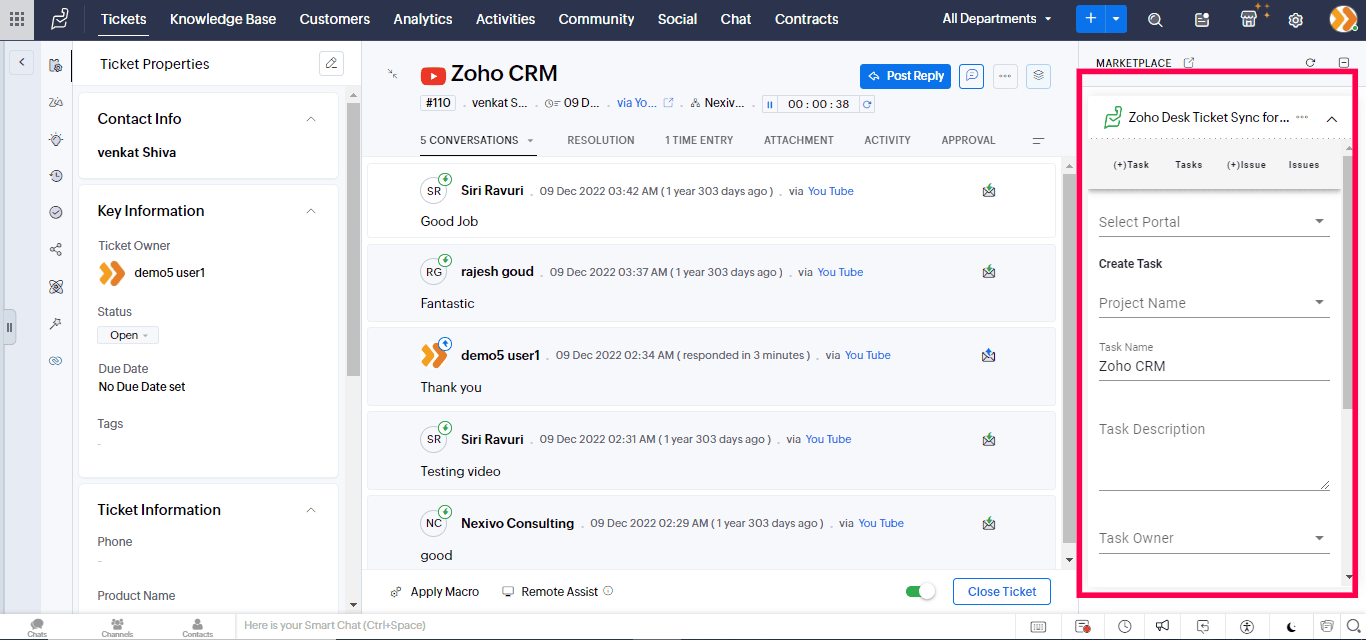Open the comment bubble button
1366x640 pixels.
coord(971,76)
